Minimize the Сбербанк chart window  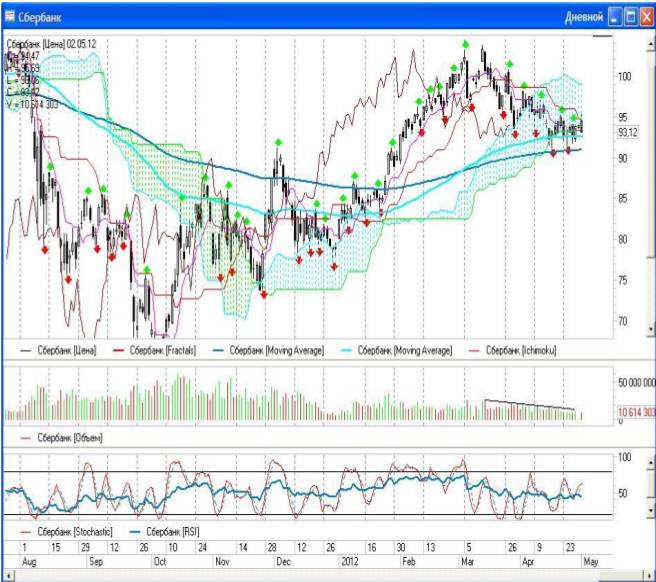point(614,17)
